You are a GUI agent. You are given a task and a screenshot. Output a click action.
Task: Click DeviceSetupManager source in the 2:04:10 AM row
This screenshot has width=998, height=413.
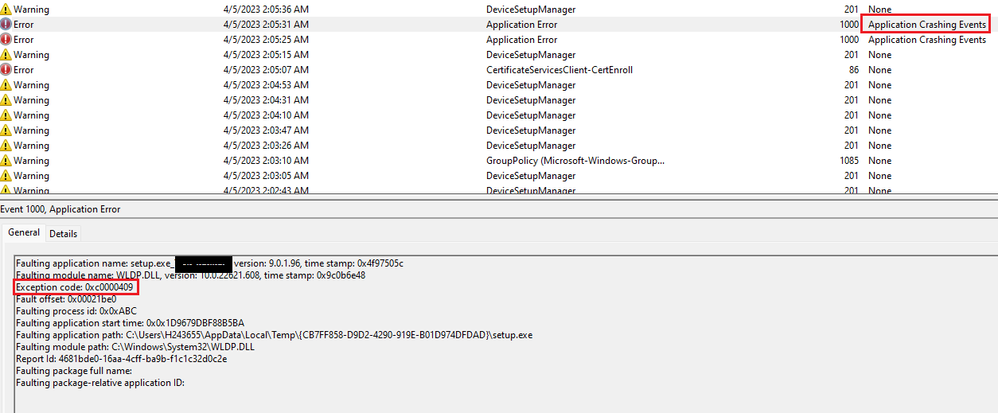pyautogui.click(x=531, y=115)
